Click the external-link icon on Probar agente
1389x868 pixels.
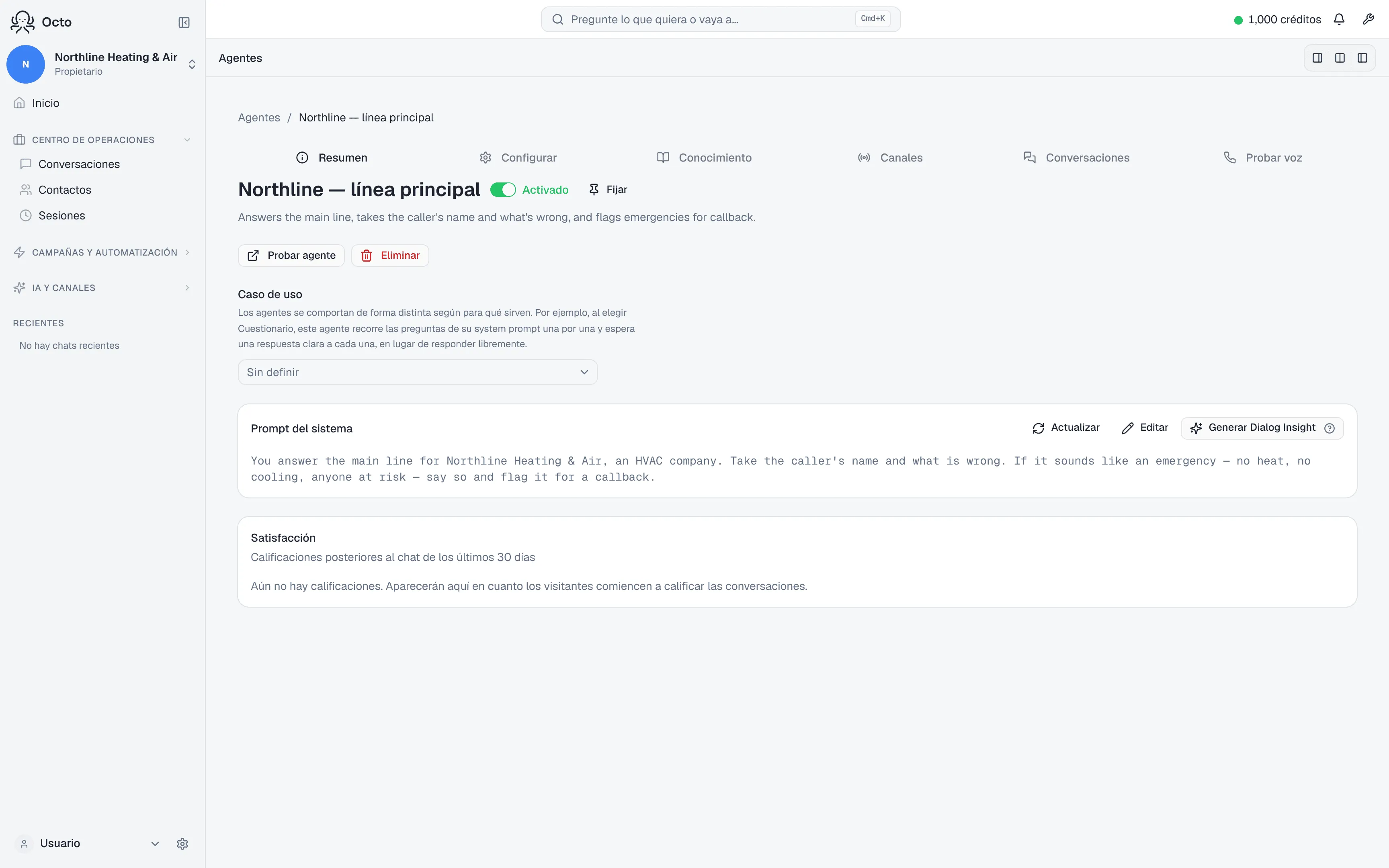click(x=252, y=256)
